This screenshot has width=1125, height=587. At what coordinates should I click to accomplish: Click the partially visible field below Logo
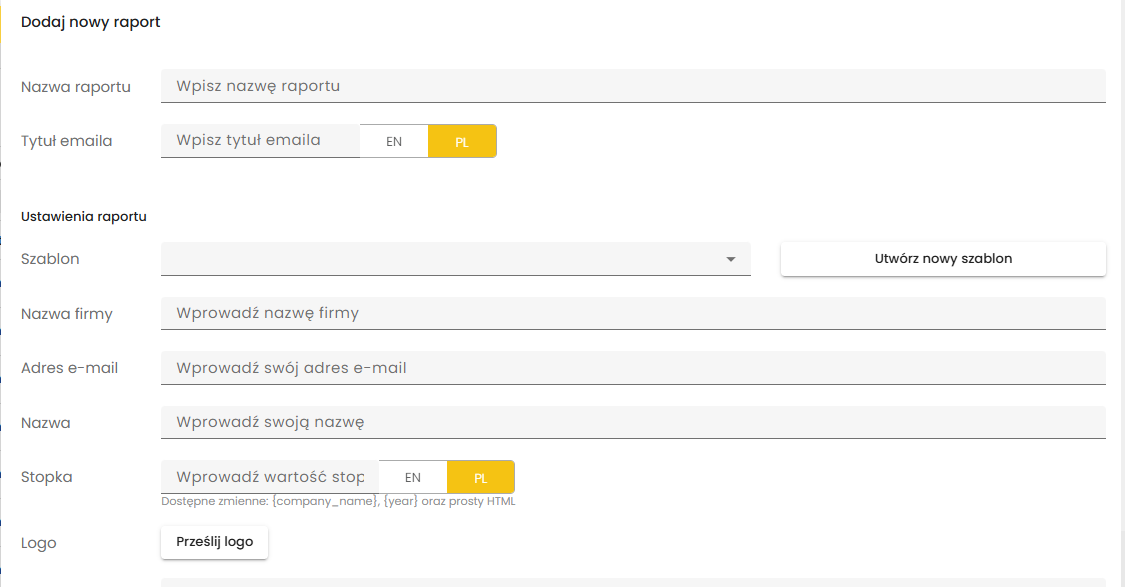pyautogui.click(x=633, y=582)
